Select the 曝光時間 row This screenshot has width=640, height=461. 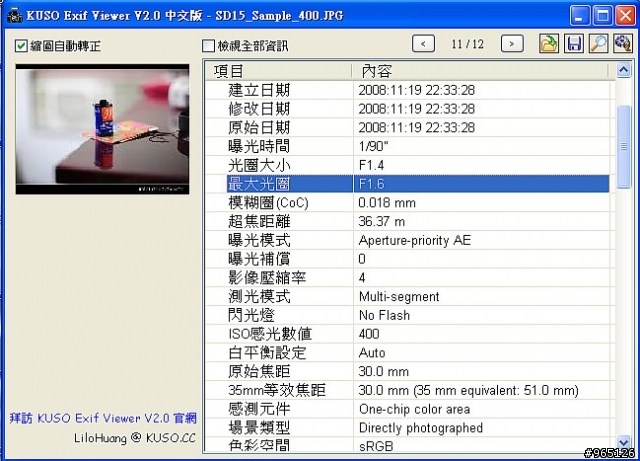[x=408, y=147]
